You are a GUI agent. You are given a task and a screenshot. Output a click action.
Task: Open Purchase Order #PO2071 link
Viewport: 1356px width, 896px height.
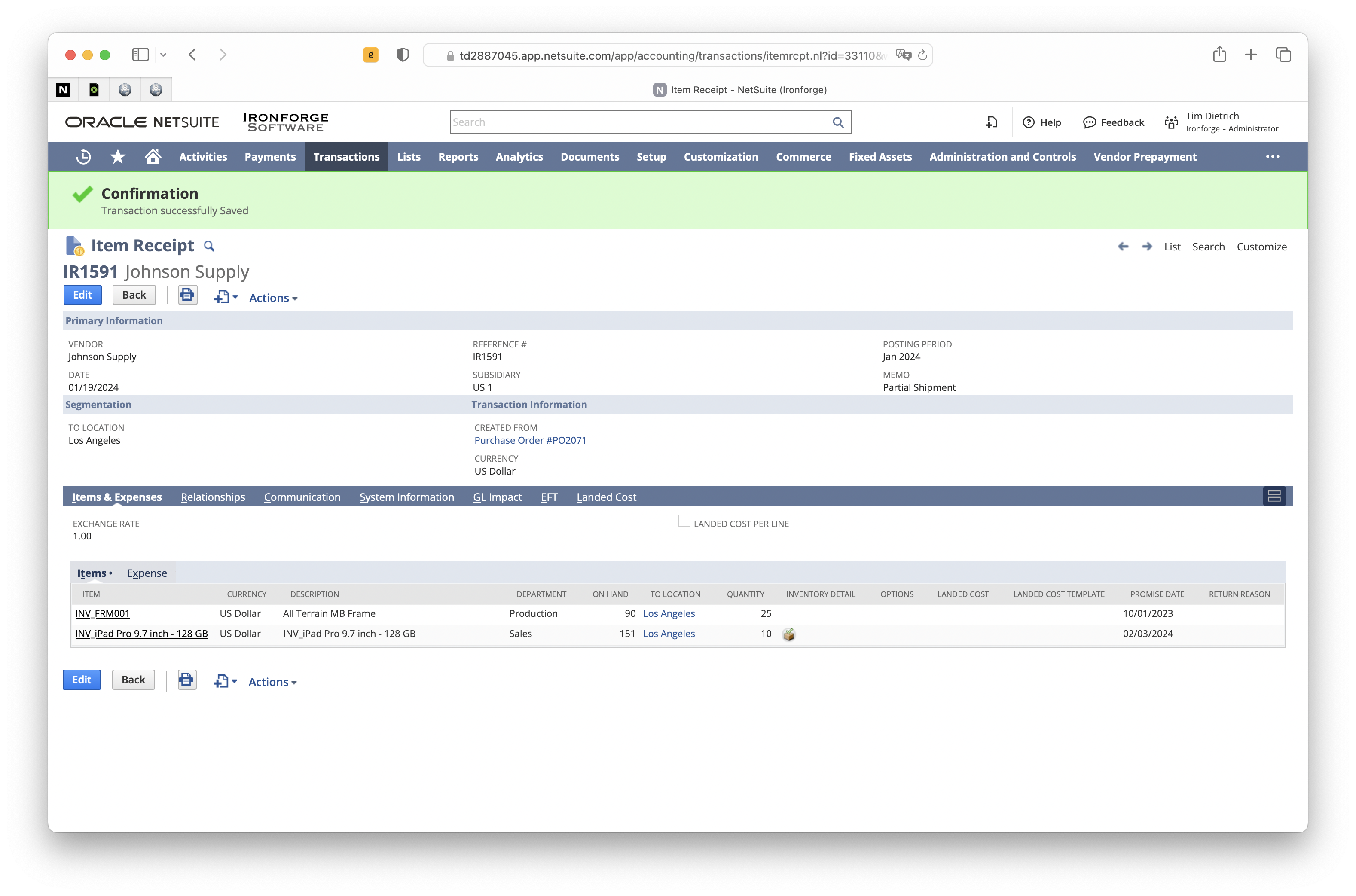pos(530,440)
